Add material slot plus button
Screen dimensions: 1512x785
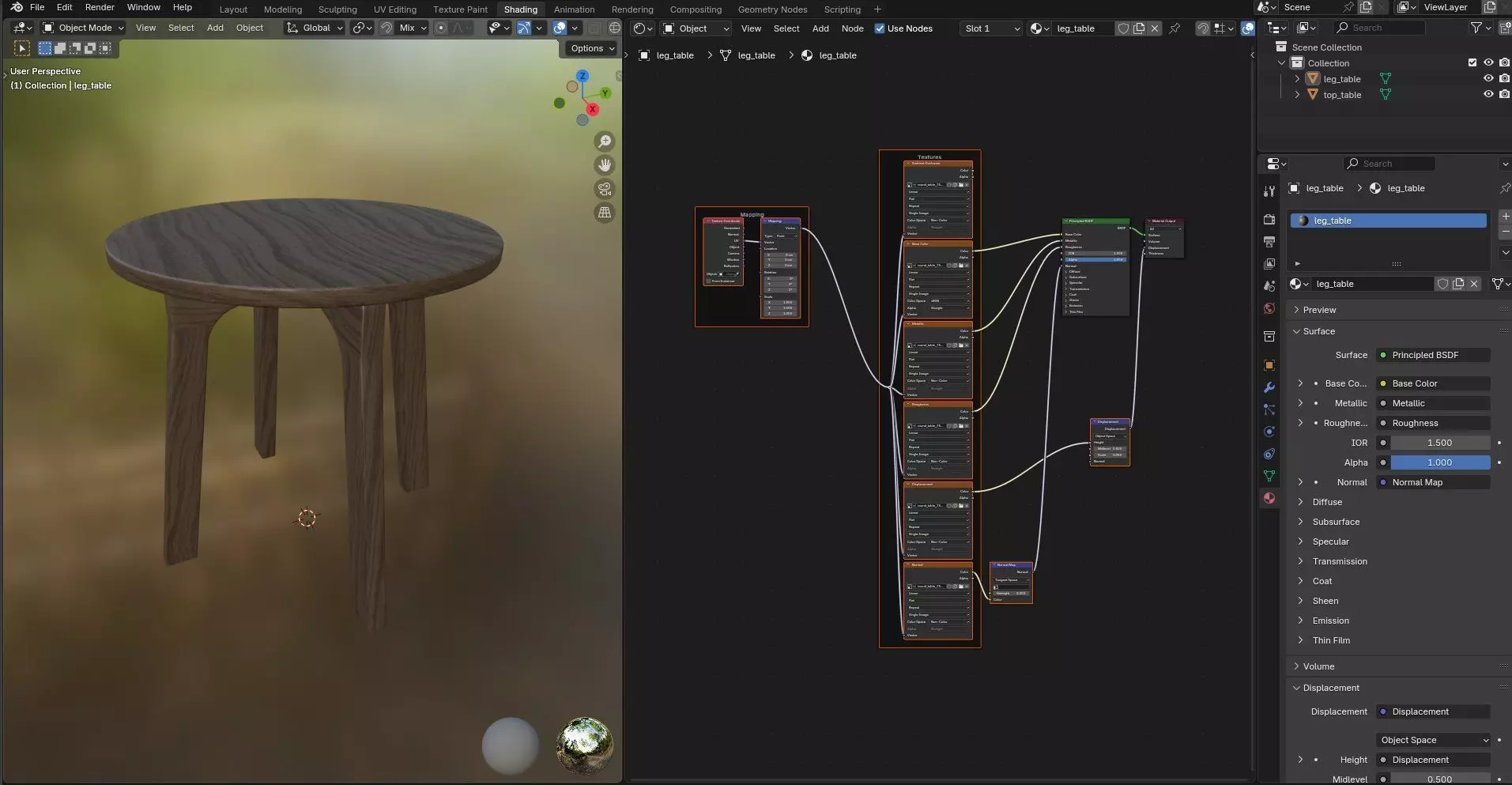click(x=1505, y=216)
